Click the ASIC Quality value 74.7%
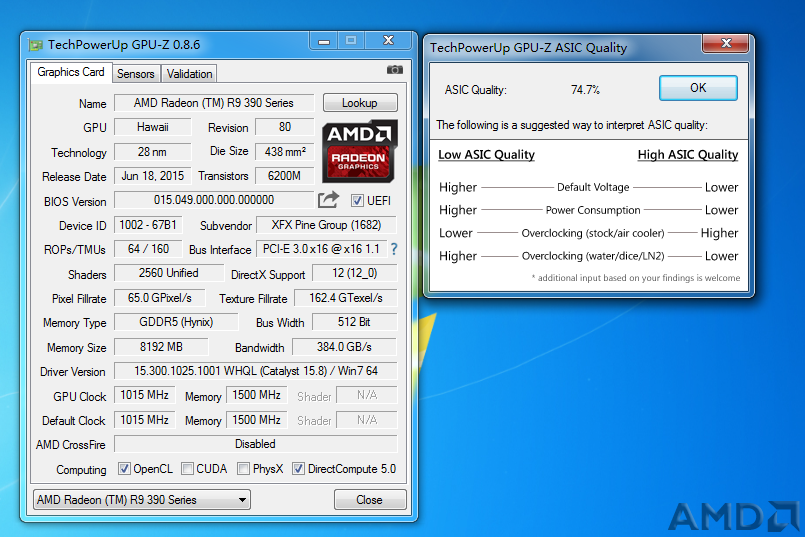Viewport: 805px width, 537px height. click(585, 90)
